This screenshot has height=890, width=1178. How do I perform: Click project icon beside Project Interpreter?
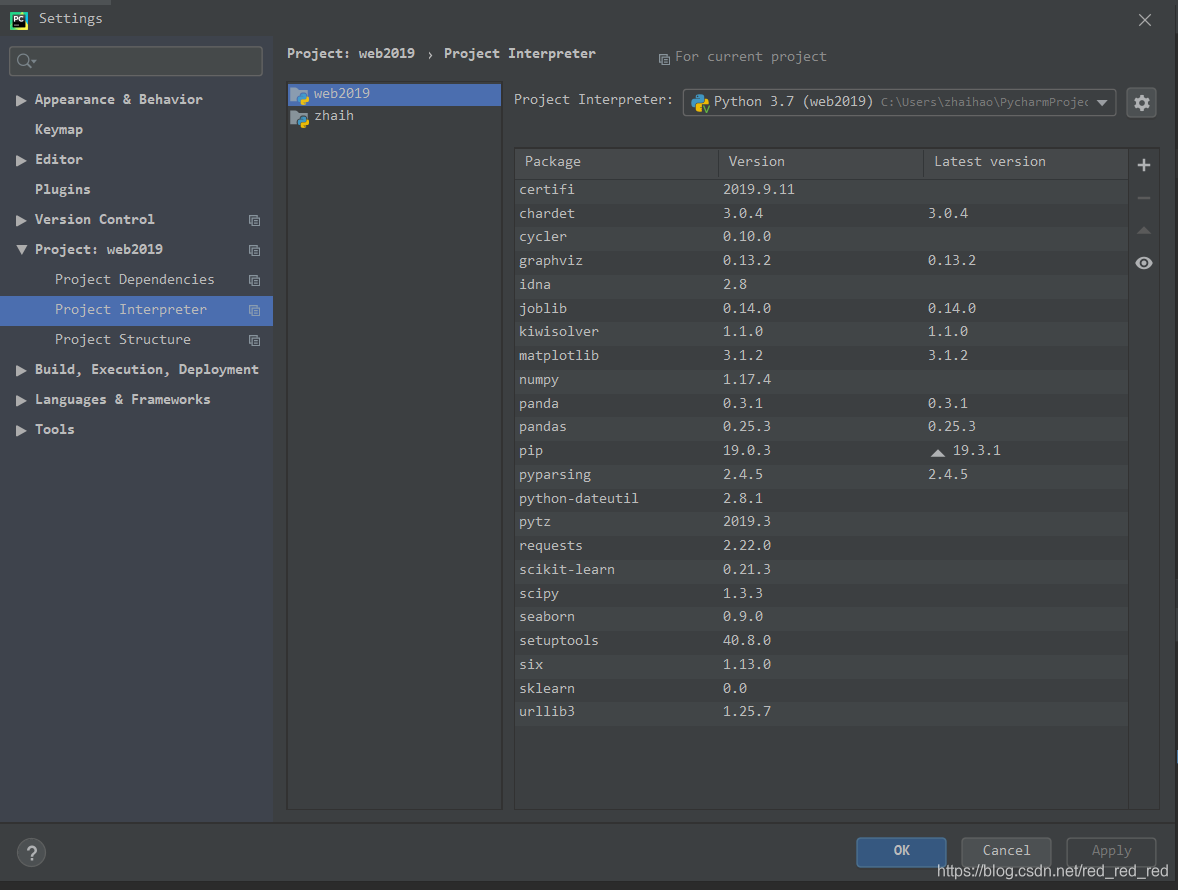tap(255, 310)
